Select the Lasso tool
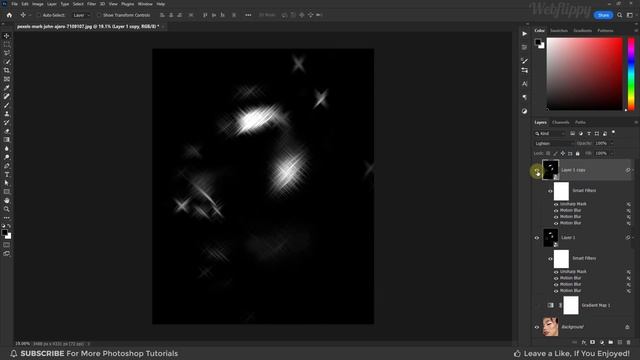This screenshot has height=360, width=640. click(7, 53)
